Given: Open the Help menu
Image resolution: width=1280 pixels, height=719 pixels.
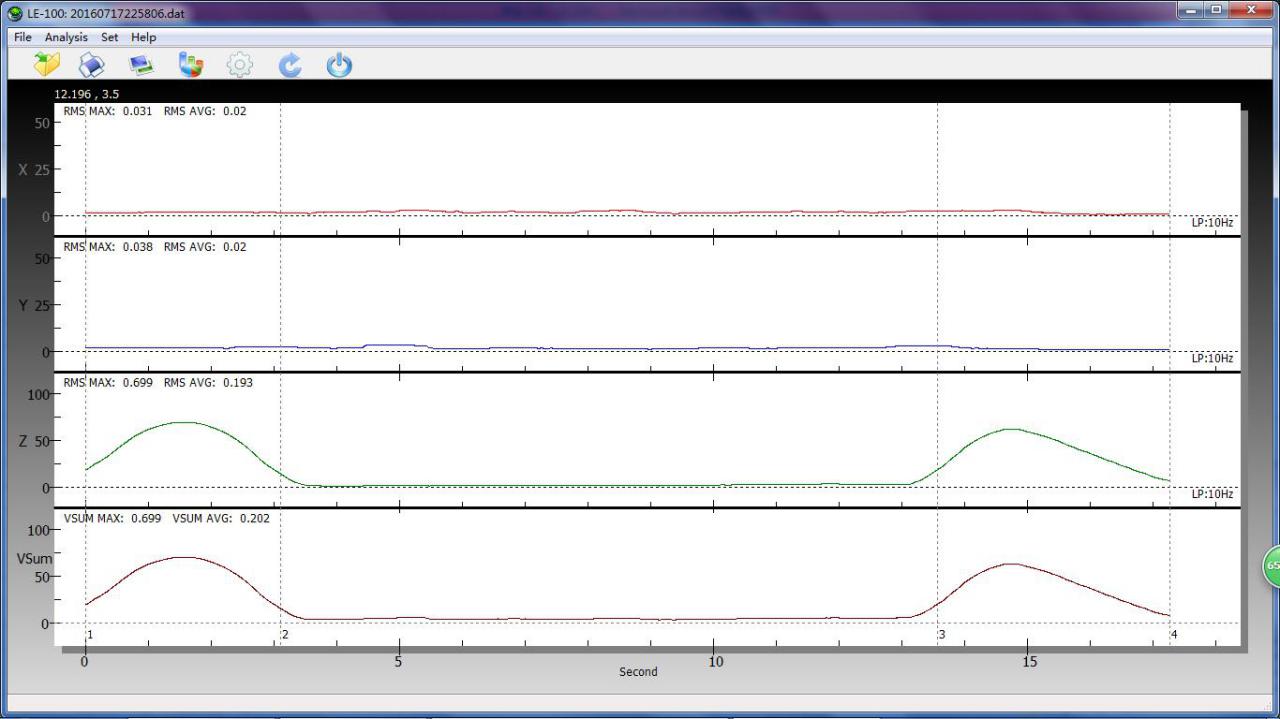Looking at the screenshot, I should point(144,37).
